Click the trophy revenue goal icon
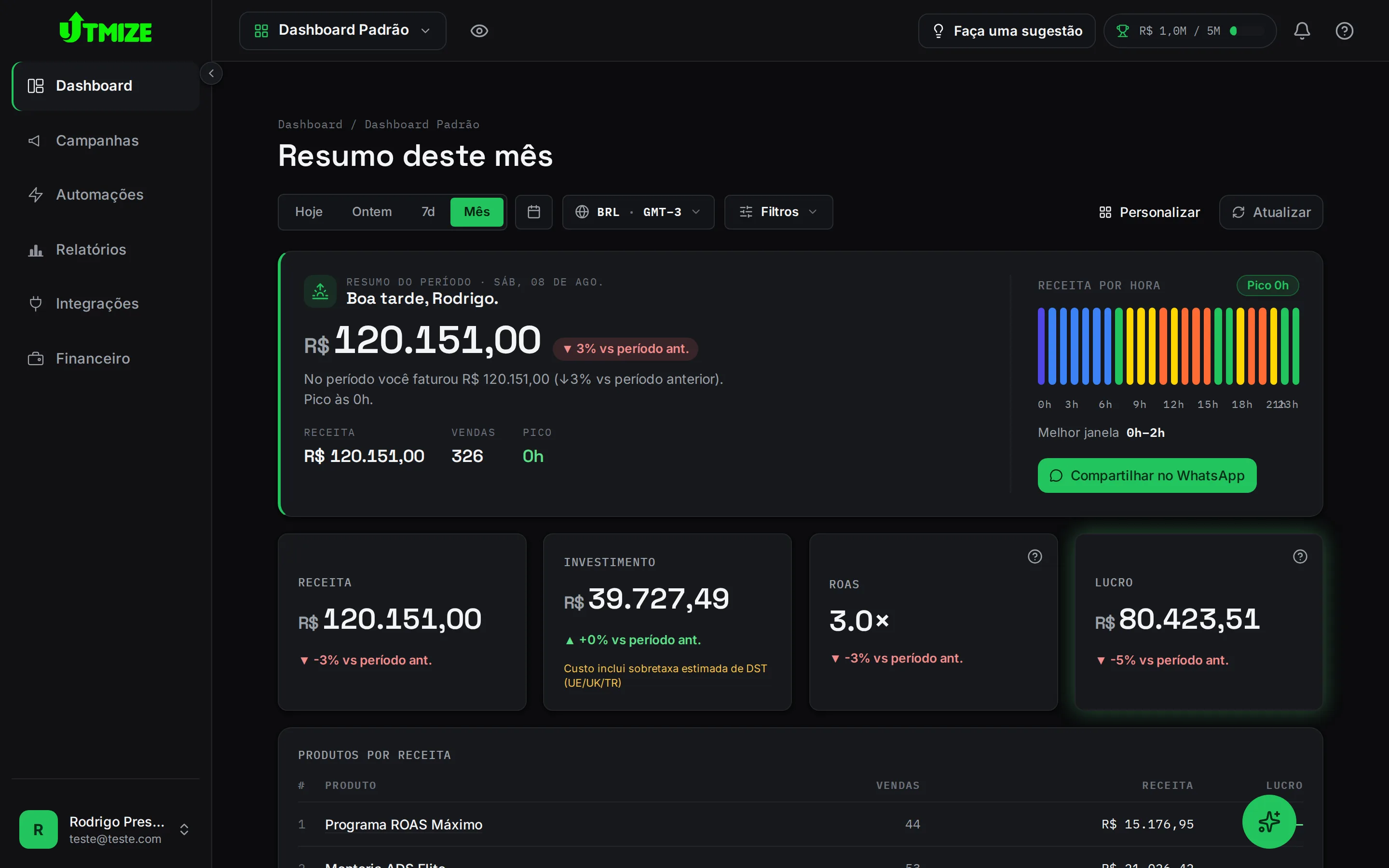 1123,31
